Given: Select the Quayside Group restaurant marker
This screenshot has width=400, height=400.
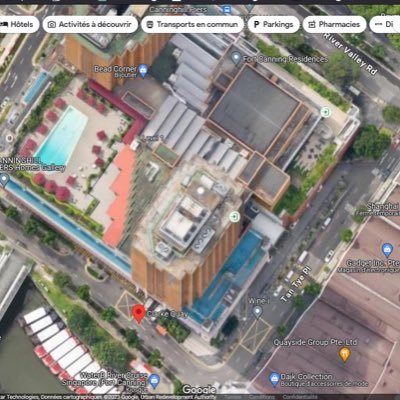Looking at the screenshot, I should click(344, 354).
